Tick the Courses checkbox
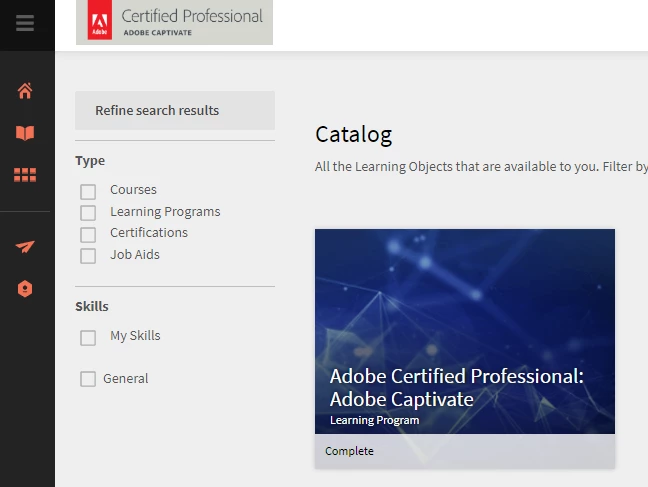648x487 pixels. pyautogui.click(x=88, y=192)
